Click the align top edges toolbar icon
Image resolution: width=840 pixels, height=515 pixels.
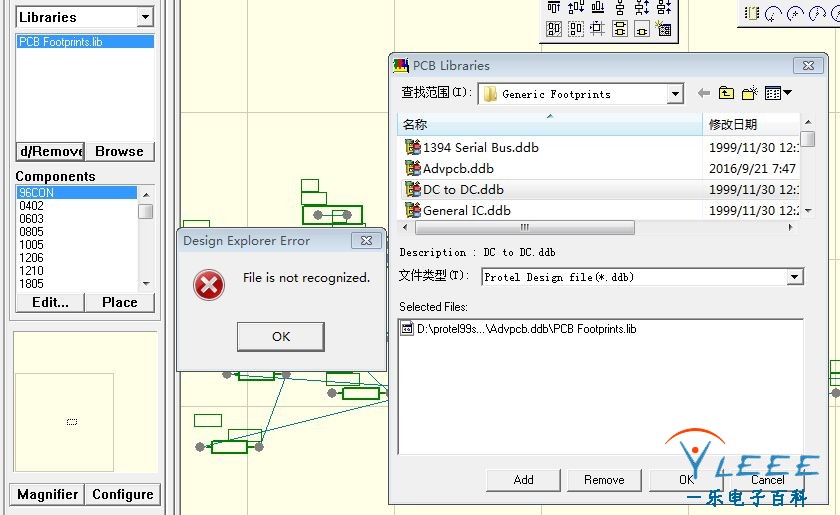tap(554, 8)
